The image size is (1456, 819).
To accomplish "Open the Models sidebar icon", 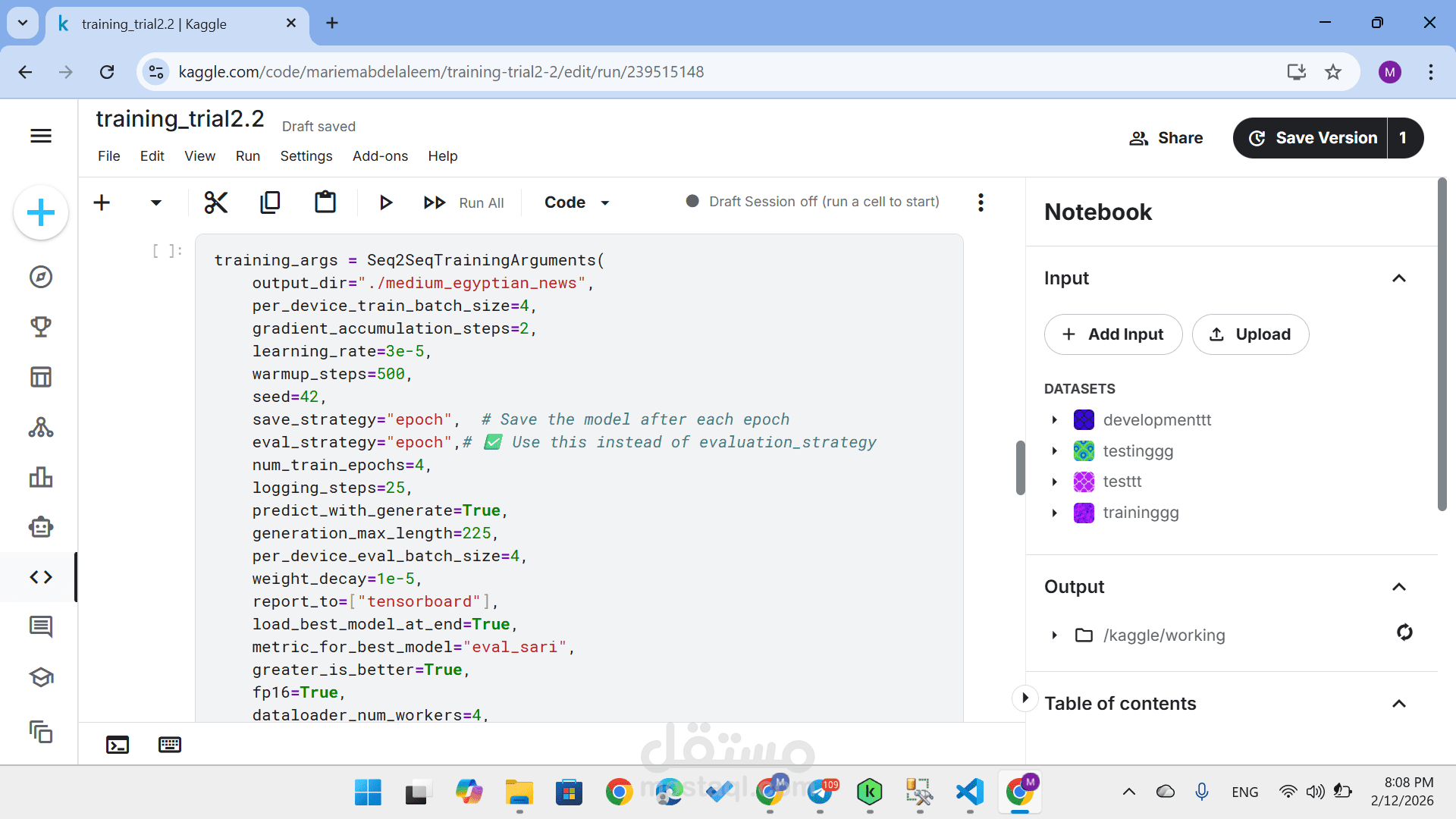I will pyautogui.click(x=40, y=427).
